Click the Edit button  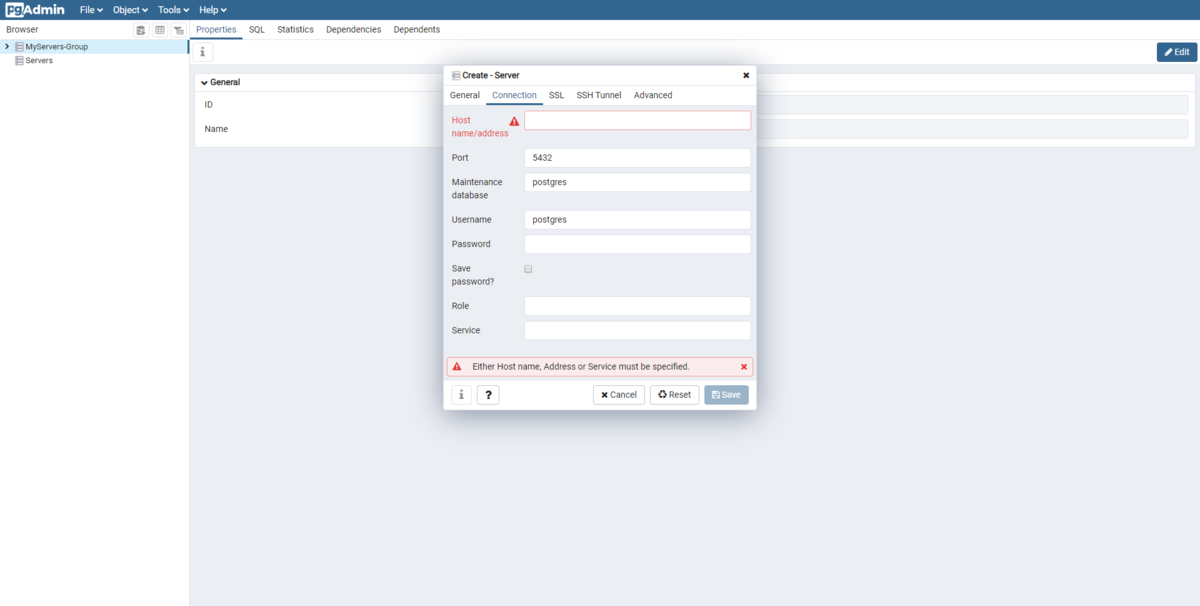coord(1177,52)
